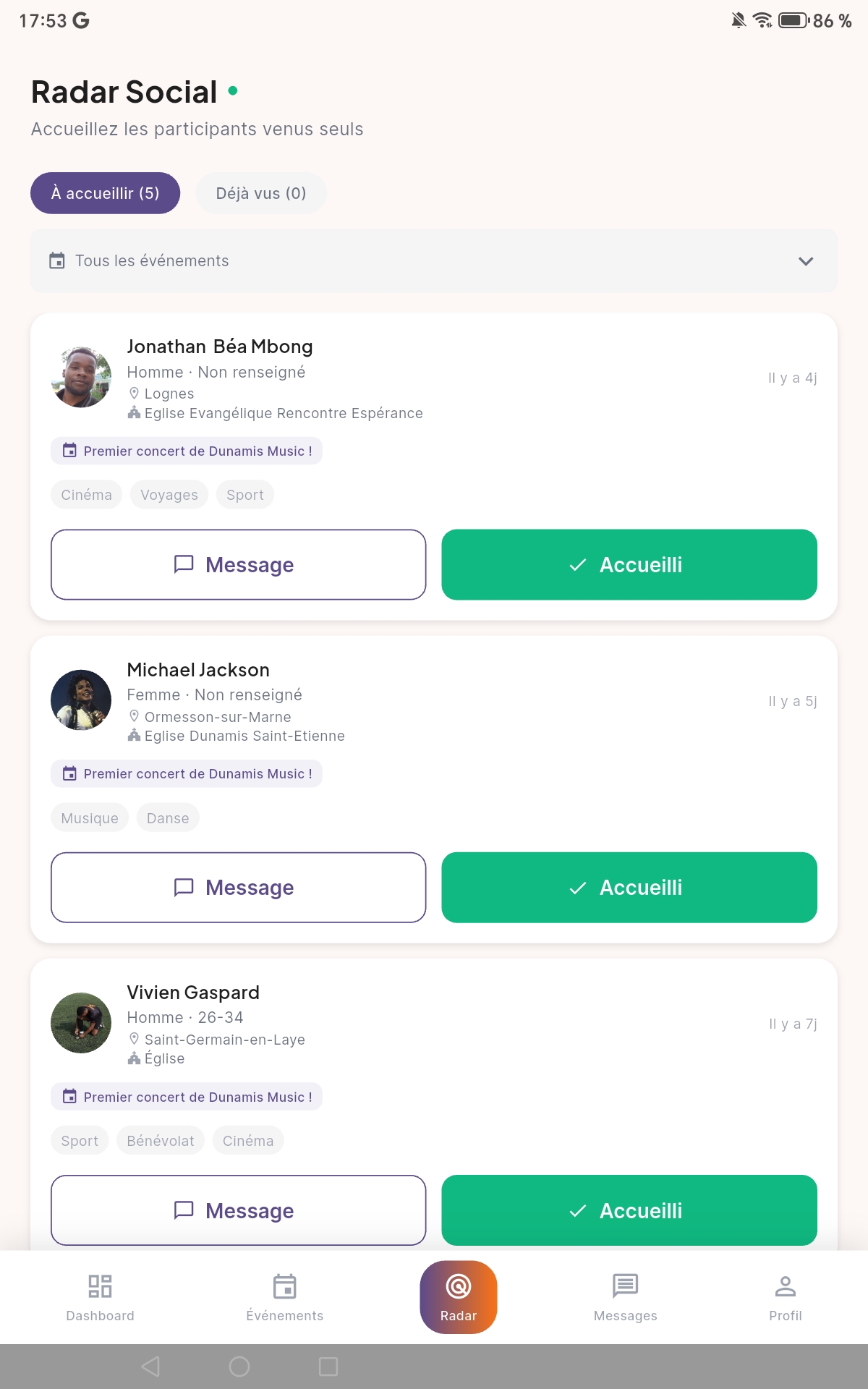Image resolution: width=868 pixels, height=1389 pixels.
Task: Send a Message to Michael Jackson
Action: [238, 887]
